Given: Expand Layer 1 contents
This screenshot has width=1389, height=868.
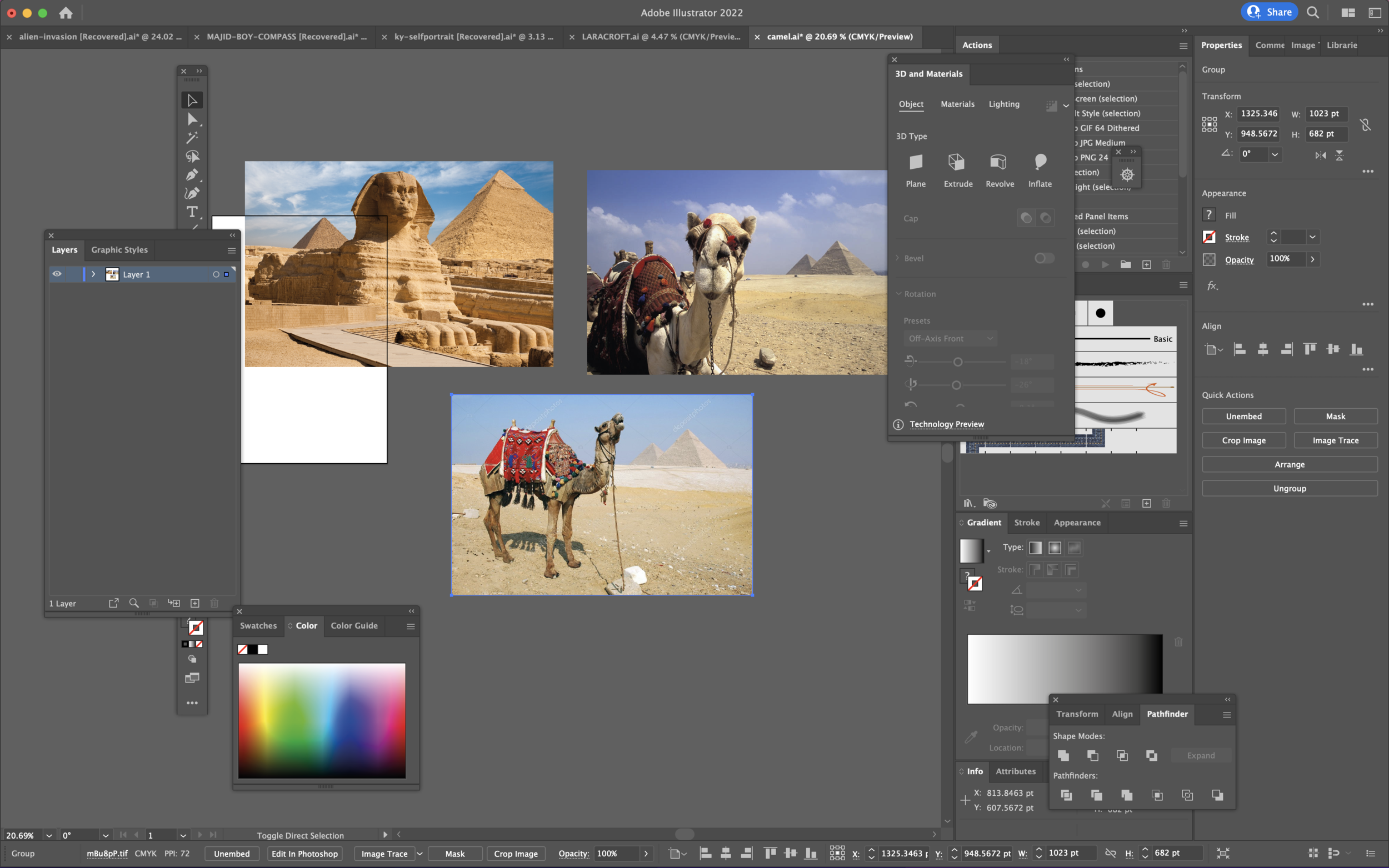Looking at the screenshot, I should point(93,274).
